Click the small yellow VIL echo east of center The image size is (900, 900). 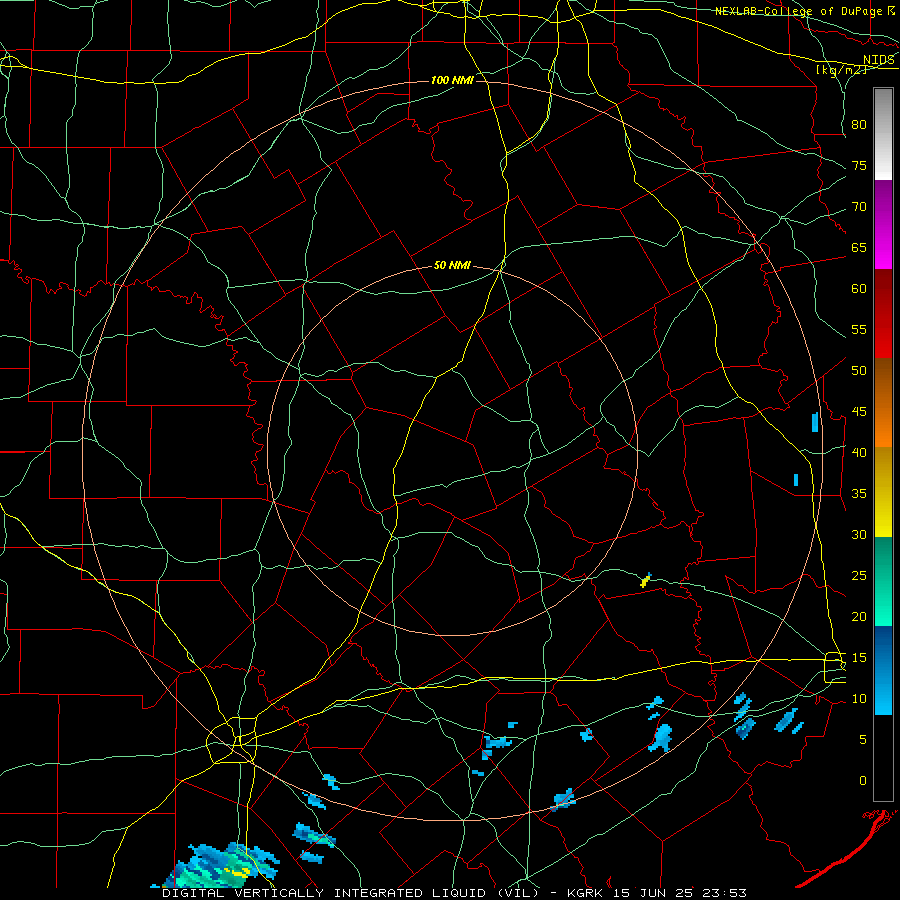[646, 580]
